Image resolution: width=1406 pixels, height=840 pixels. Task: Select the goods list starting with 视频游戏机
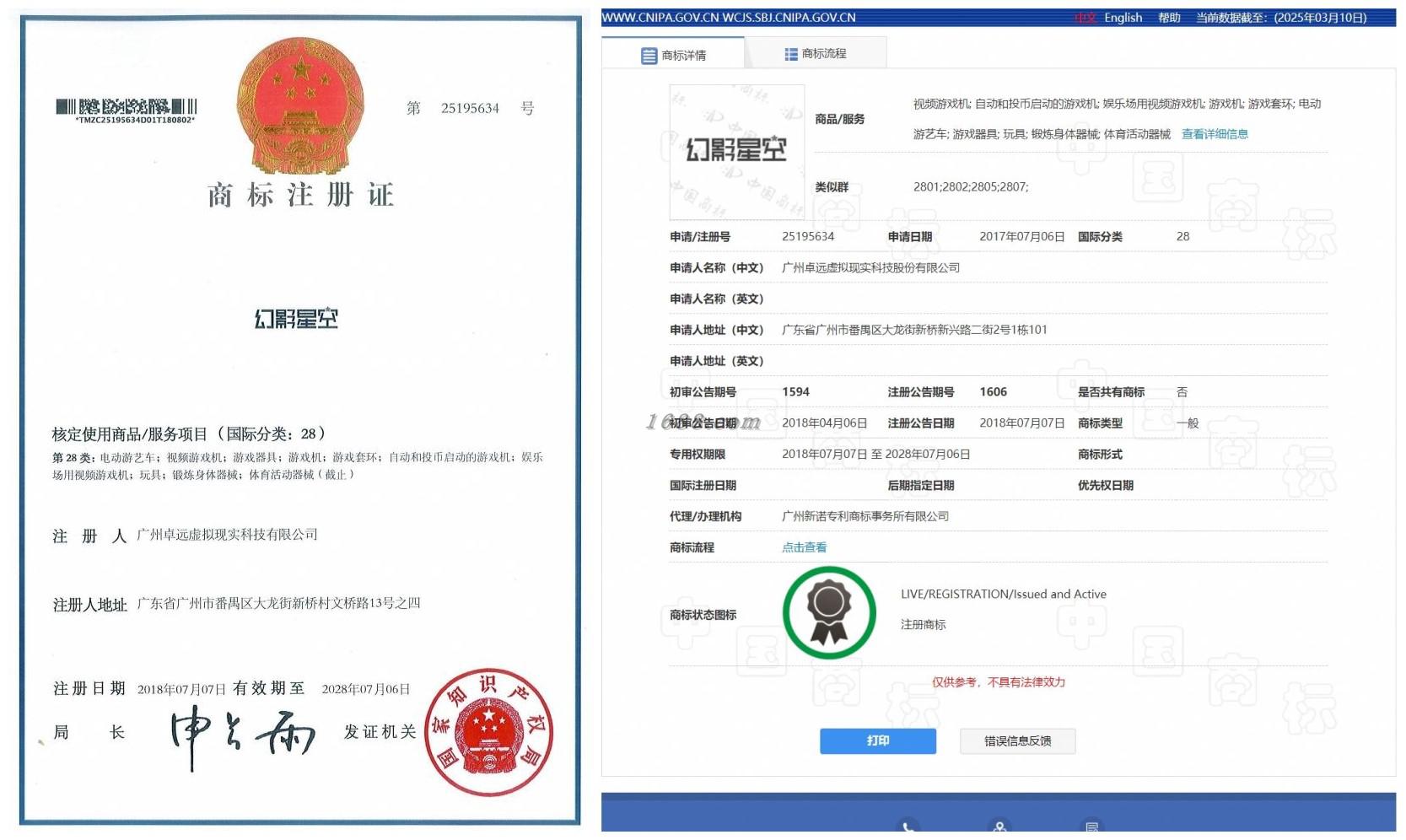point(1117,119)
